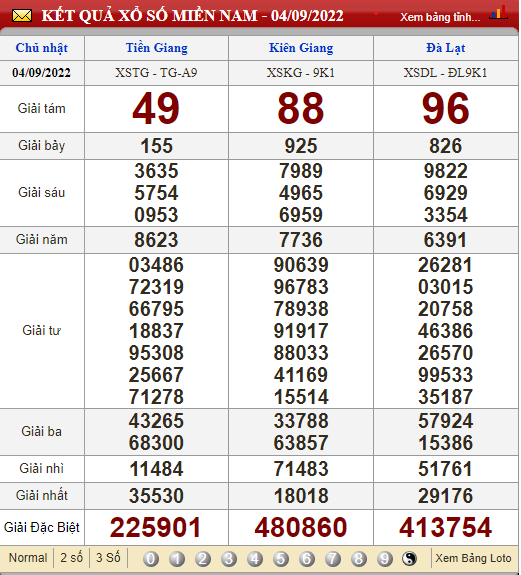Select giải tư number 35187
521x575 pixels.
coord(445,397)
